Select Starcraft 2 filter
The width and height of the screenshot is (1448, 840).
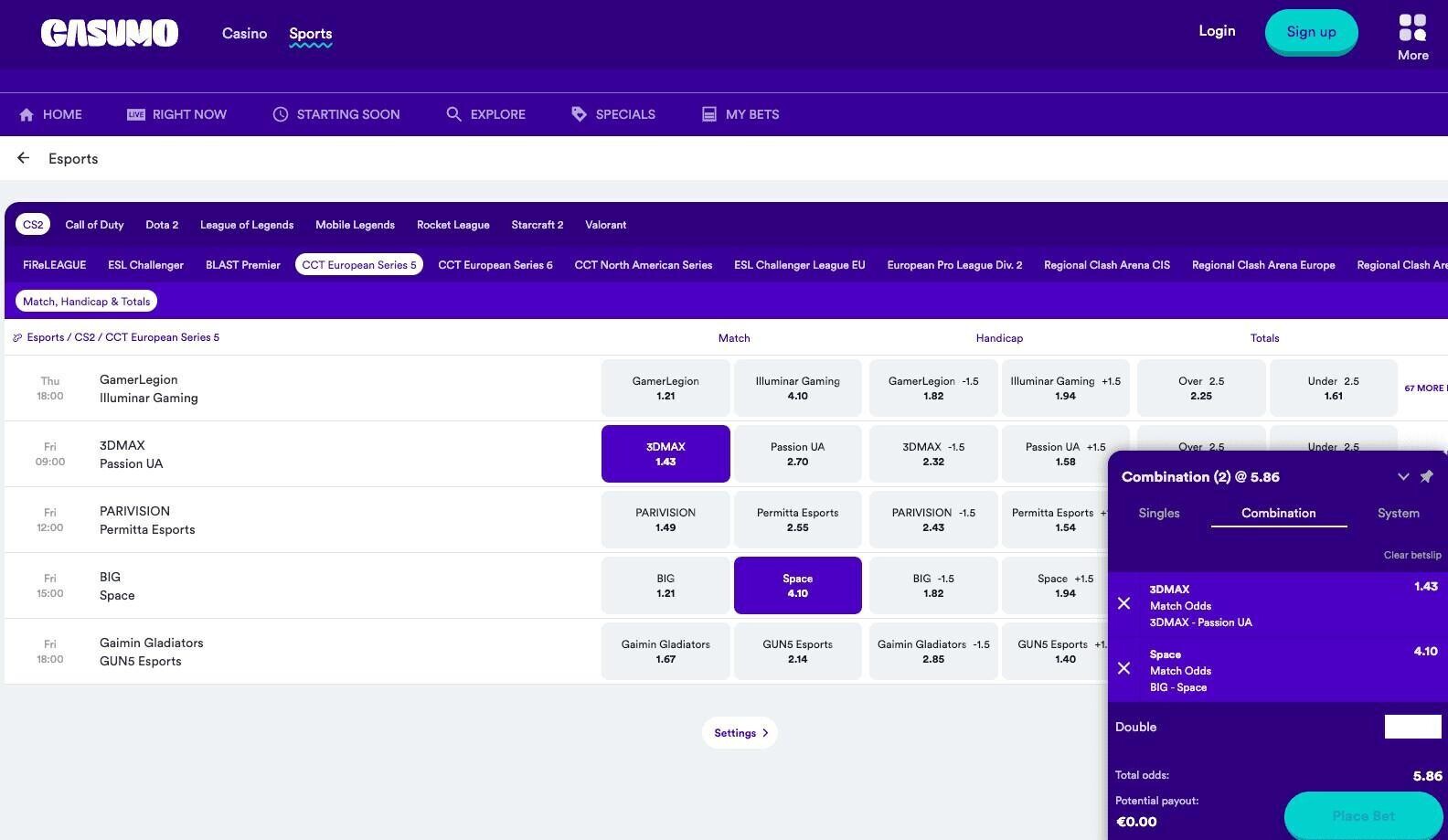coord(538,225)
